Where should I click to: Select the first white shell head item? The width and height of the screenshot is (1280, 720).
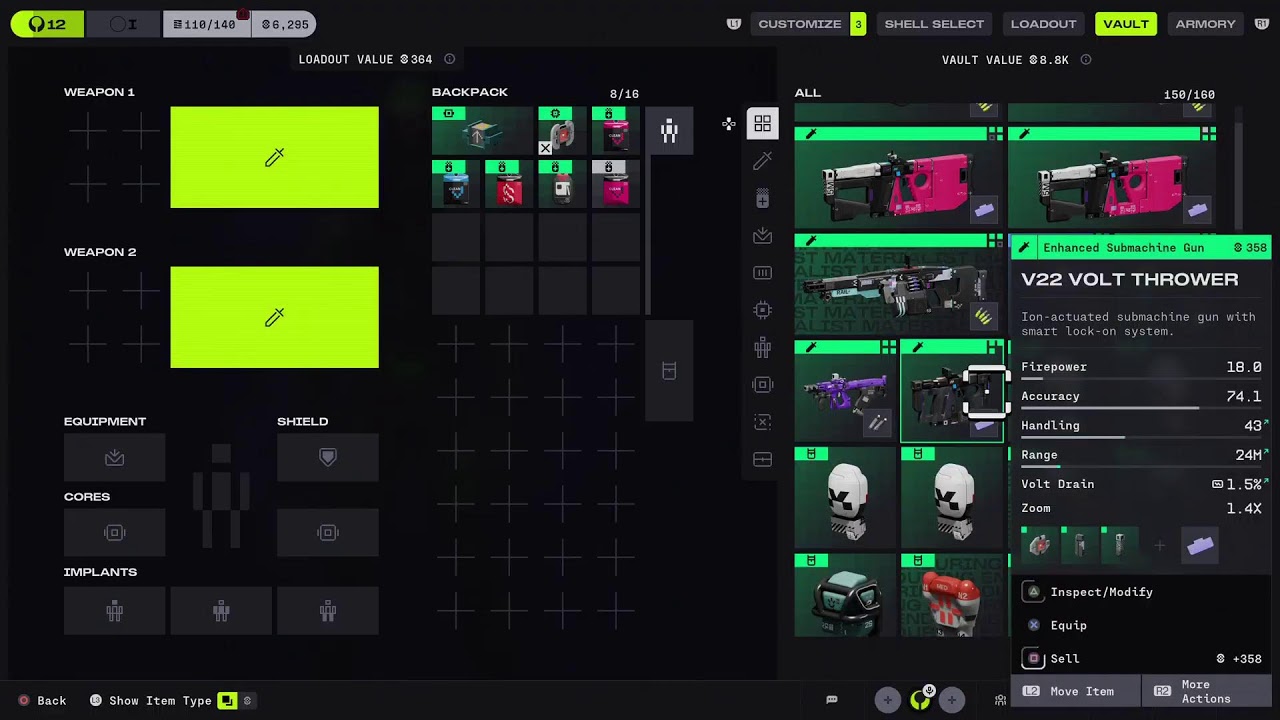pyautogui.click(x=845, y=498)
